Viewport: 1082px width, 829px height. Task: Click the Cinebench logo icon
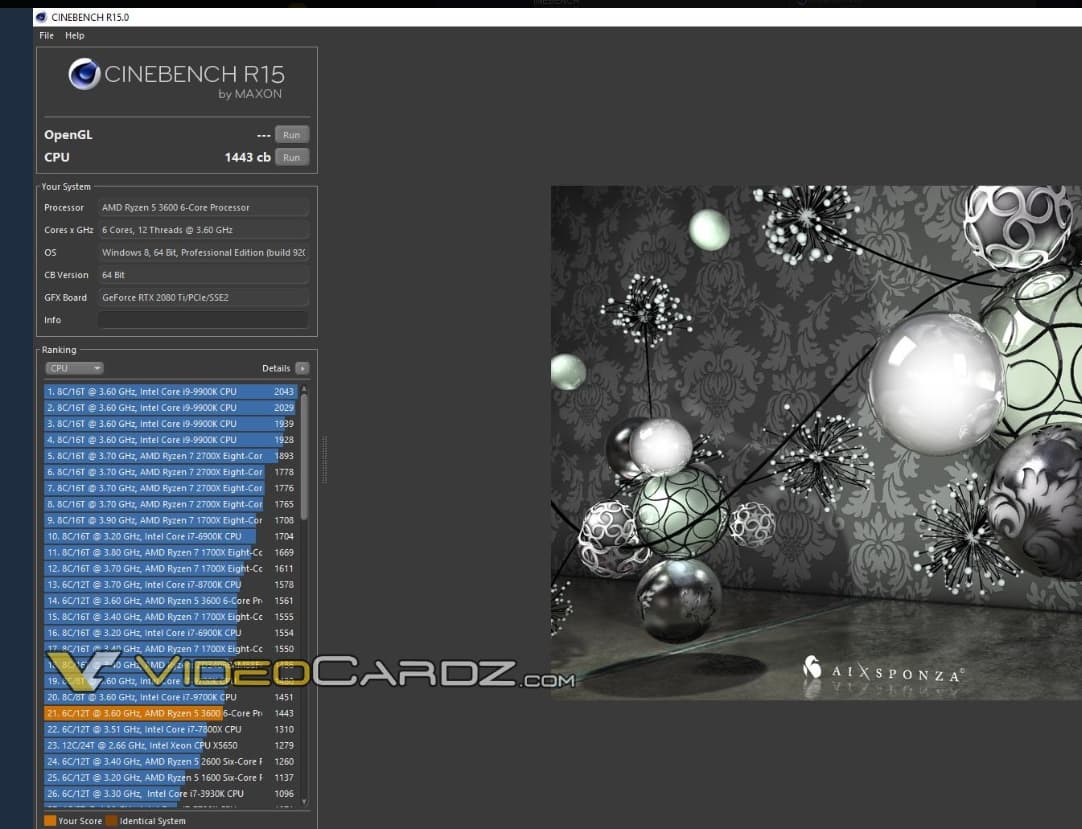click(85, 74)
